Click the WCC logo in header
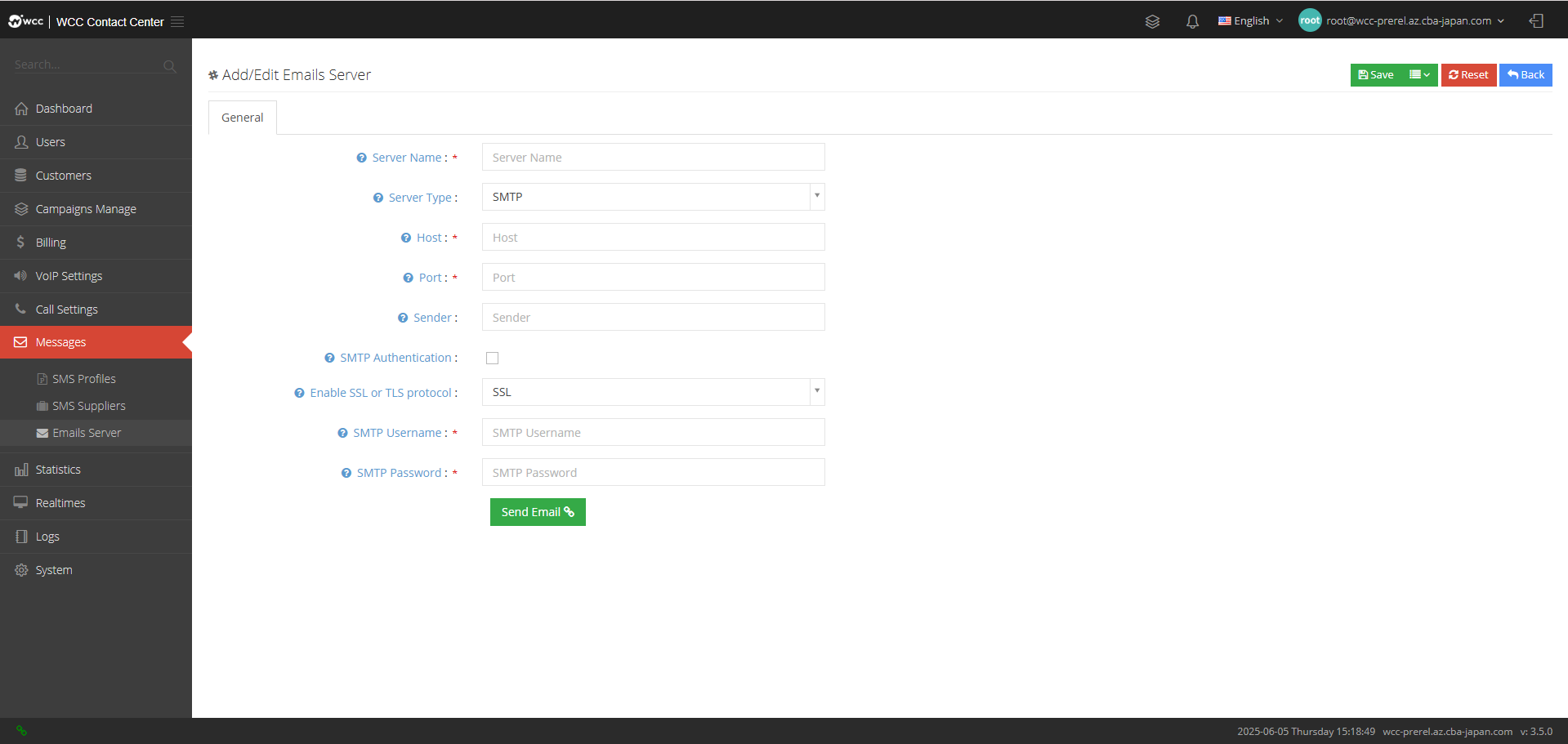The width and height of the screenshot is (1568, 744). 26,21
